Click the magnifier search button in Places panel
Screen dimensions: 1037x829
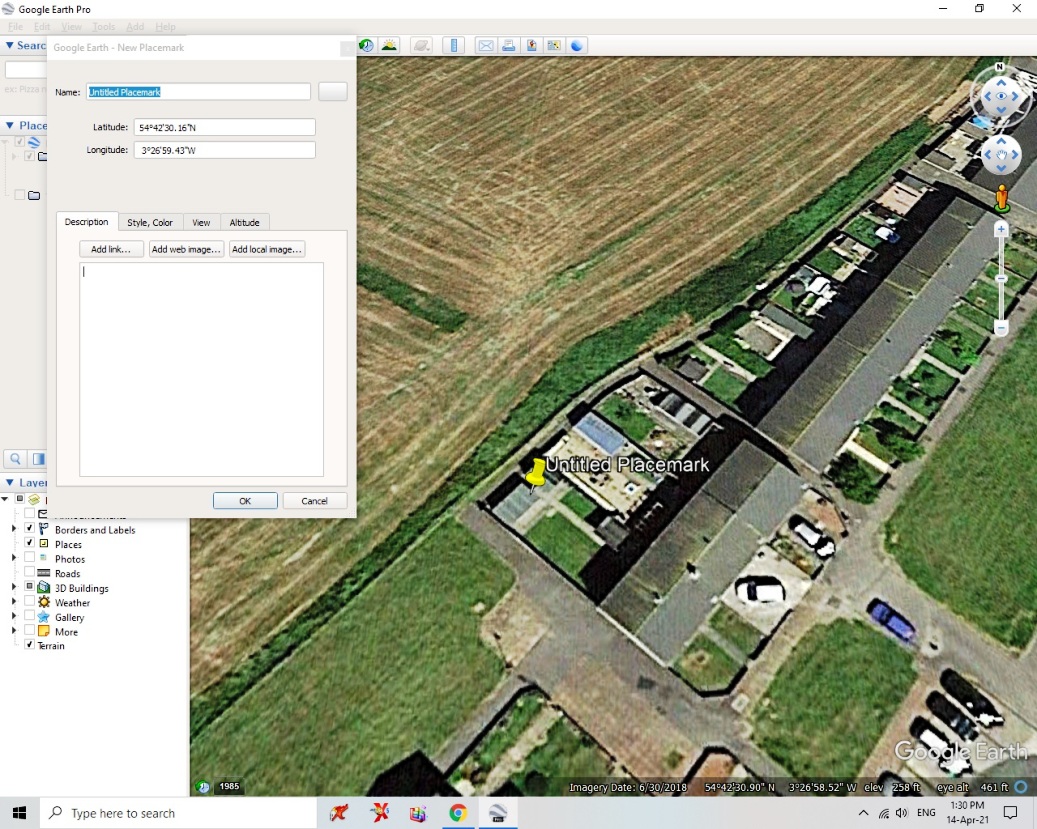click(x=15, y=458)
